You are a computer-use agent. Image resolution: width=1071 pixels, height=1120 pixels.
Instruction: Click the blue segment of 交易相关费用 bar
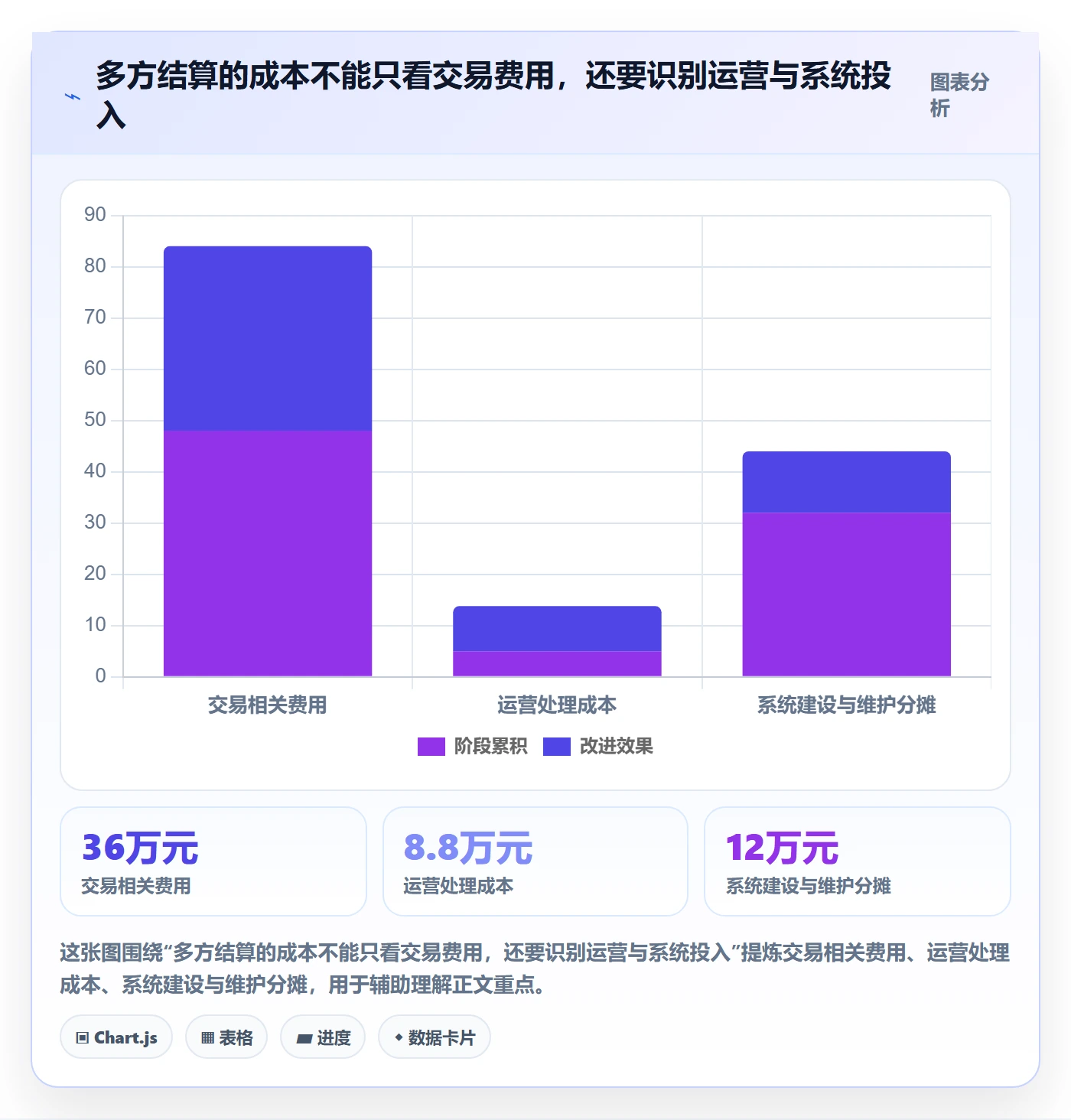click(x=268, y=338)
